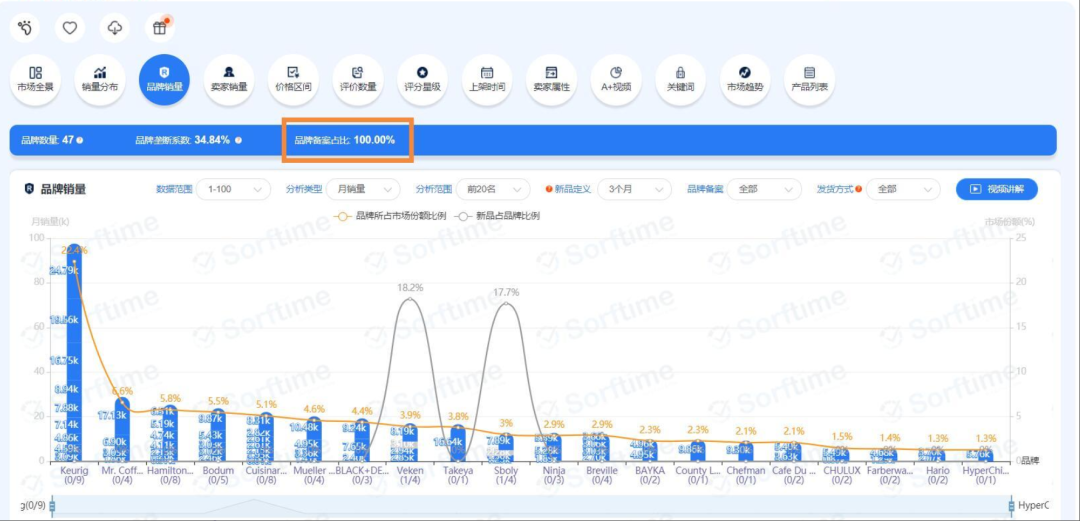Open the 品牌备案 dropdown showing 全部

click(x=765, y=189)
